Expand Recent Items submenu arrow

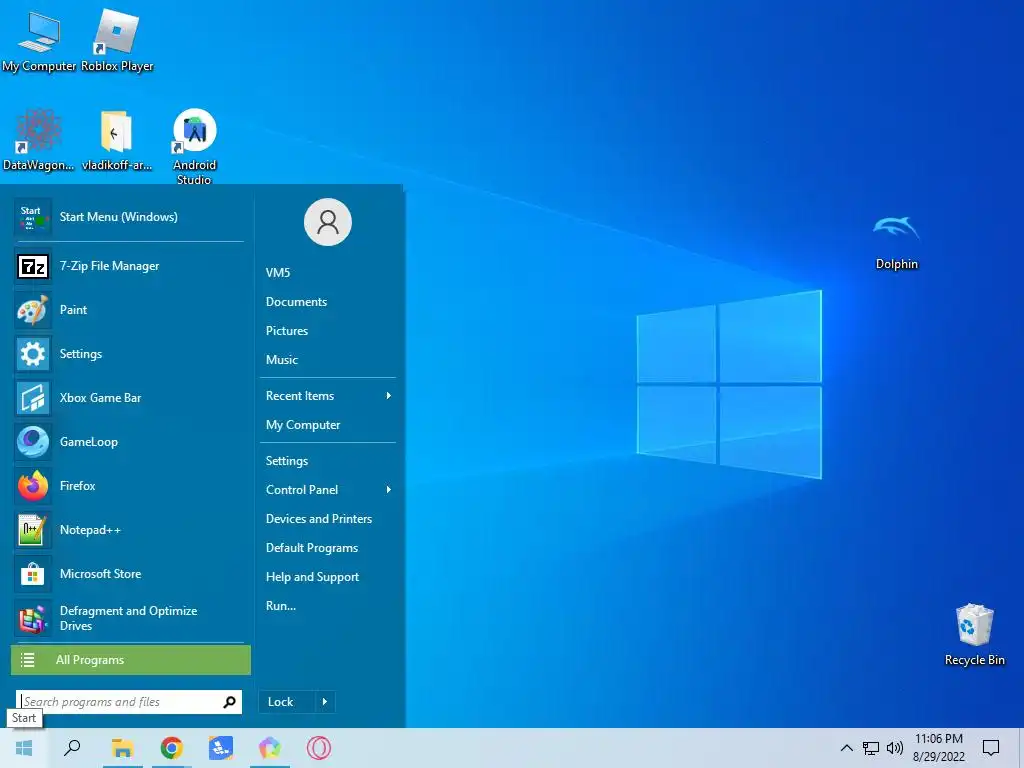(389, 396)
